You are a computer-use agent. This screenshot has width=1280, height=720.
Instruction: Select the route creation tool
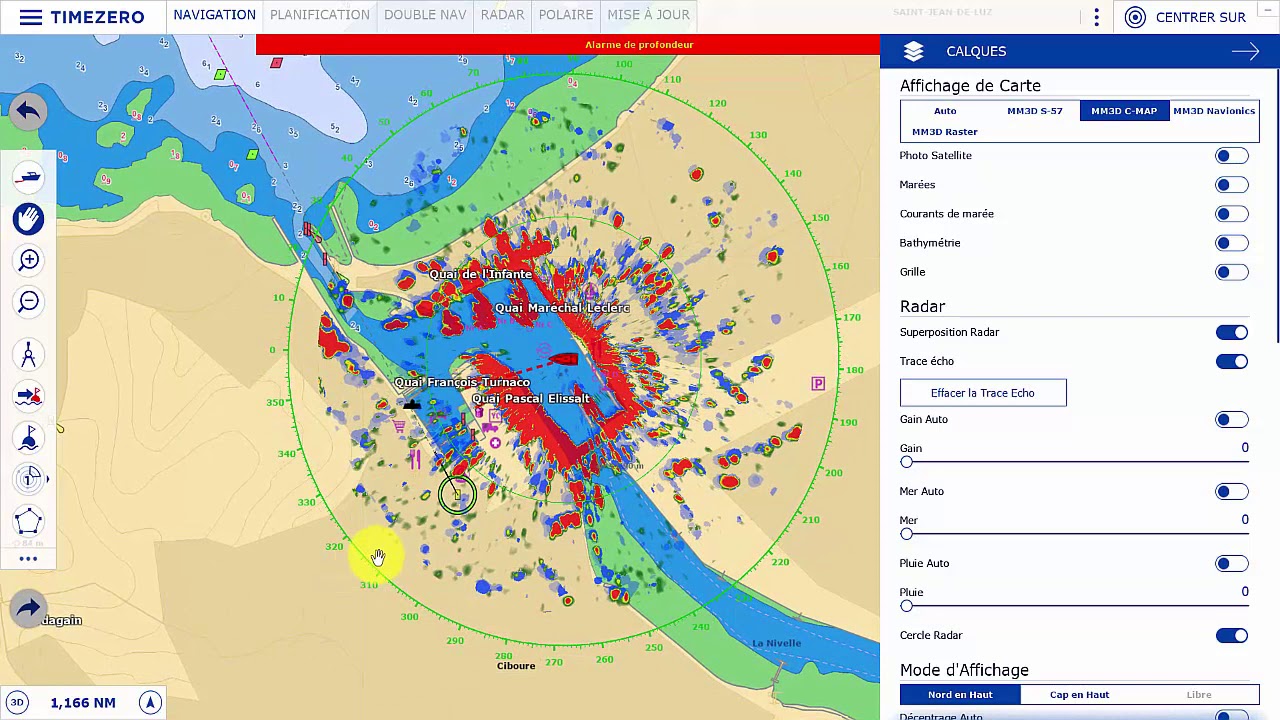(x=28, y=438)
